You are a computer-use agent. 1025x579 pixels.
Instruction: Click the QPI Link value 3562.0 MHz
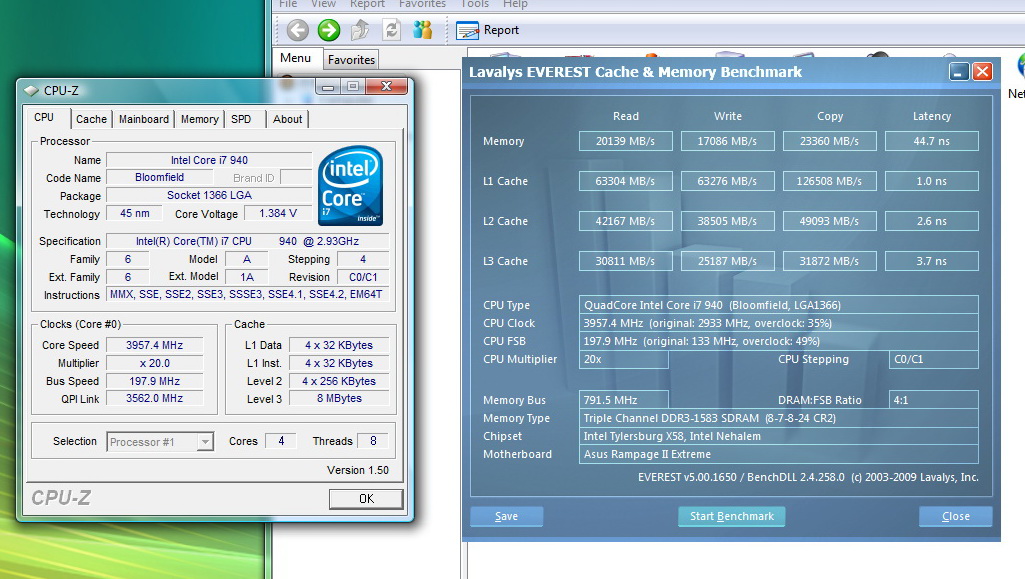point(154,399)
